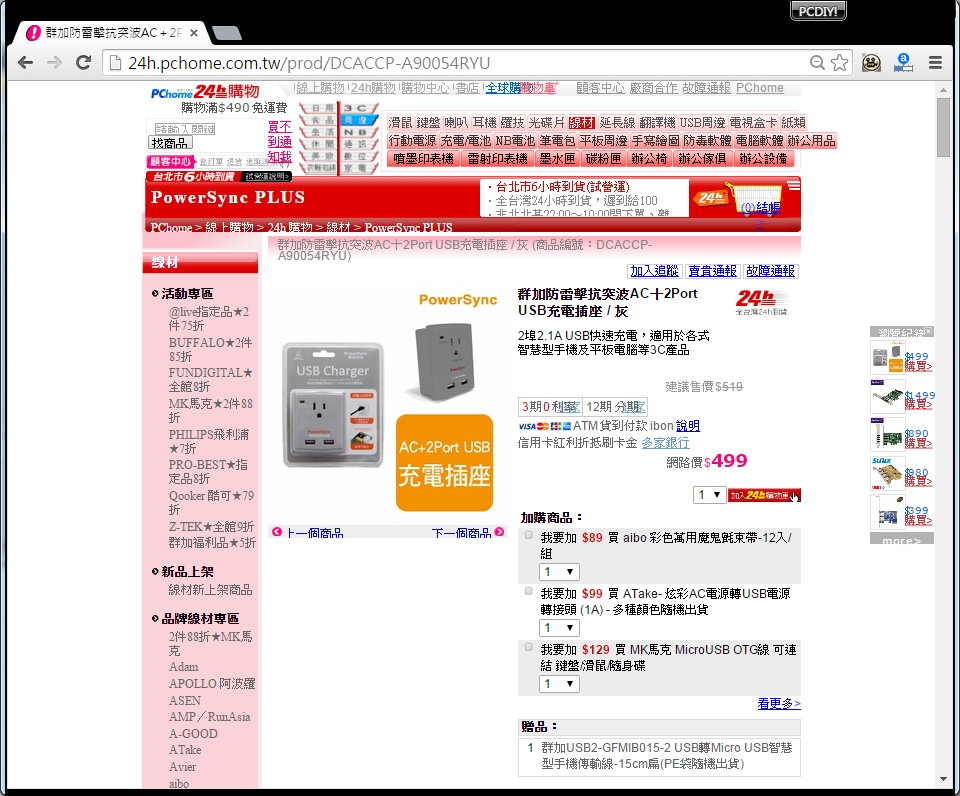
Task: Click the 線材新上架商品 sidebar link
Action: (211, 590)
